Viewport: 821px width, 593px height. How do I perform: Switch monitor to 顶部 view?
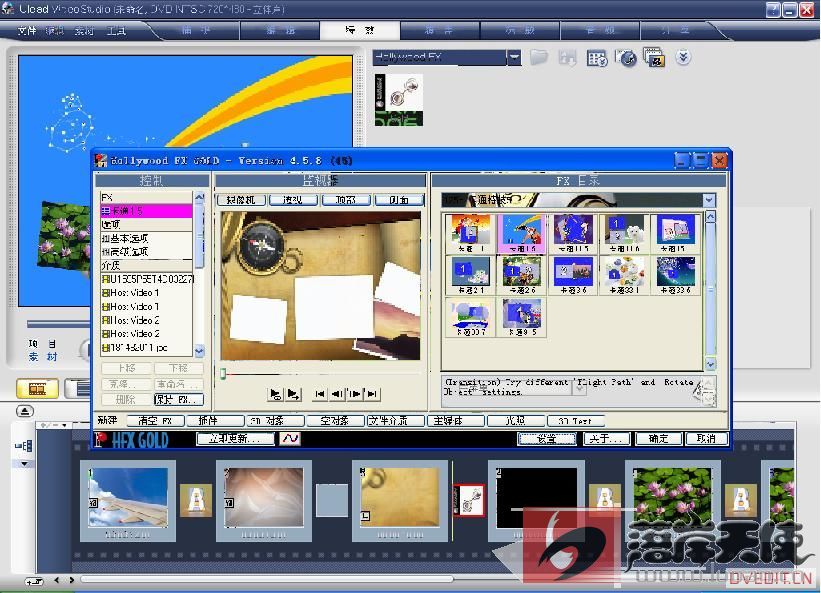click(x=346, y=200)
